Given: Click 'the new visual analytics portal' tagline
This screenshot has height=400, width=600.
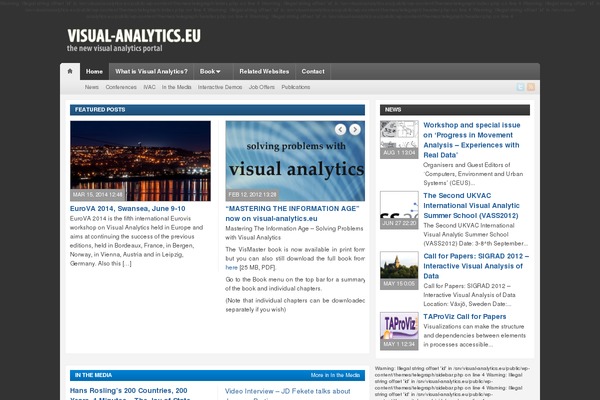Looking at the screenshot, I should [x=115, y=49].
